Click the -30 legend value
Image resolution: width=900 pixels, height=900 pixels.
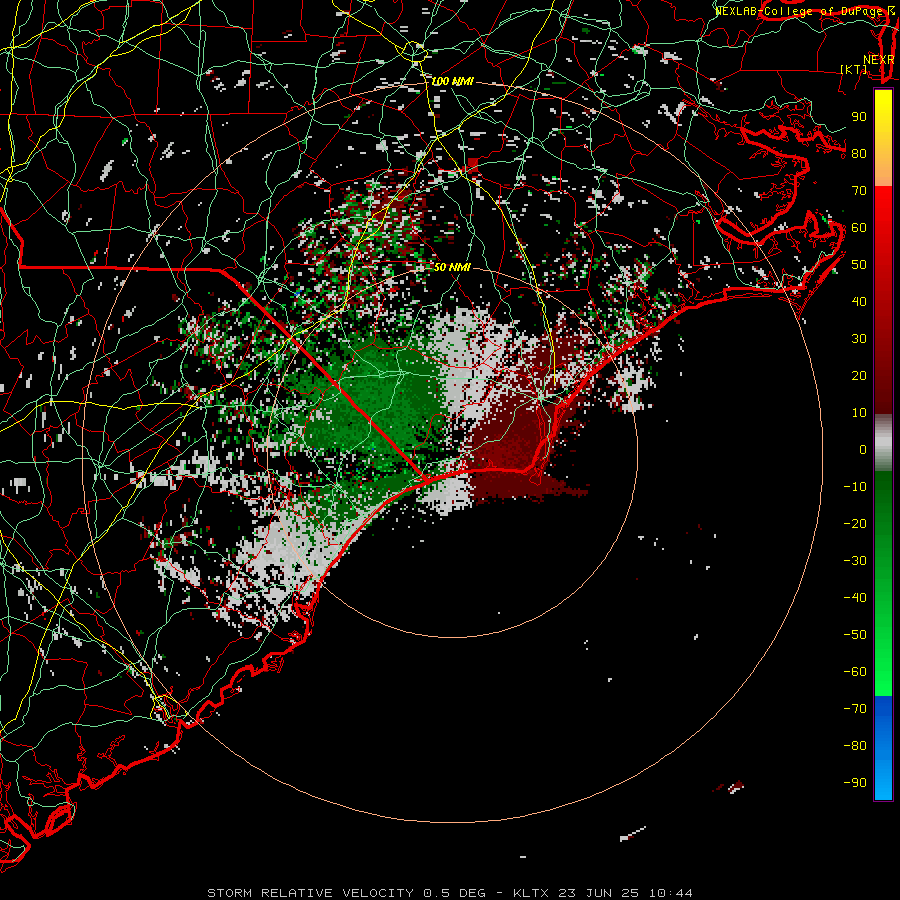(855, 561)
